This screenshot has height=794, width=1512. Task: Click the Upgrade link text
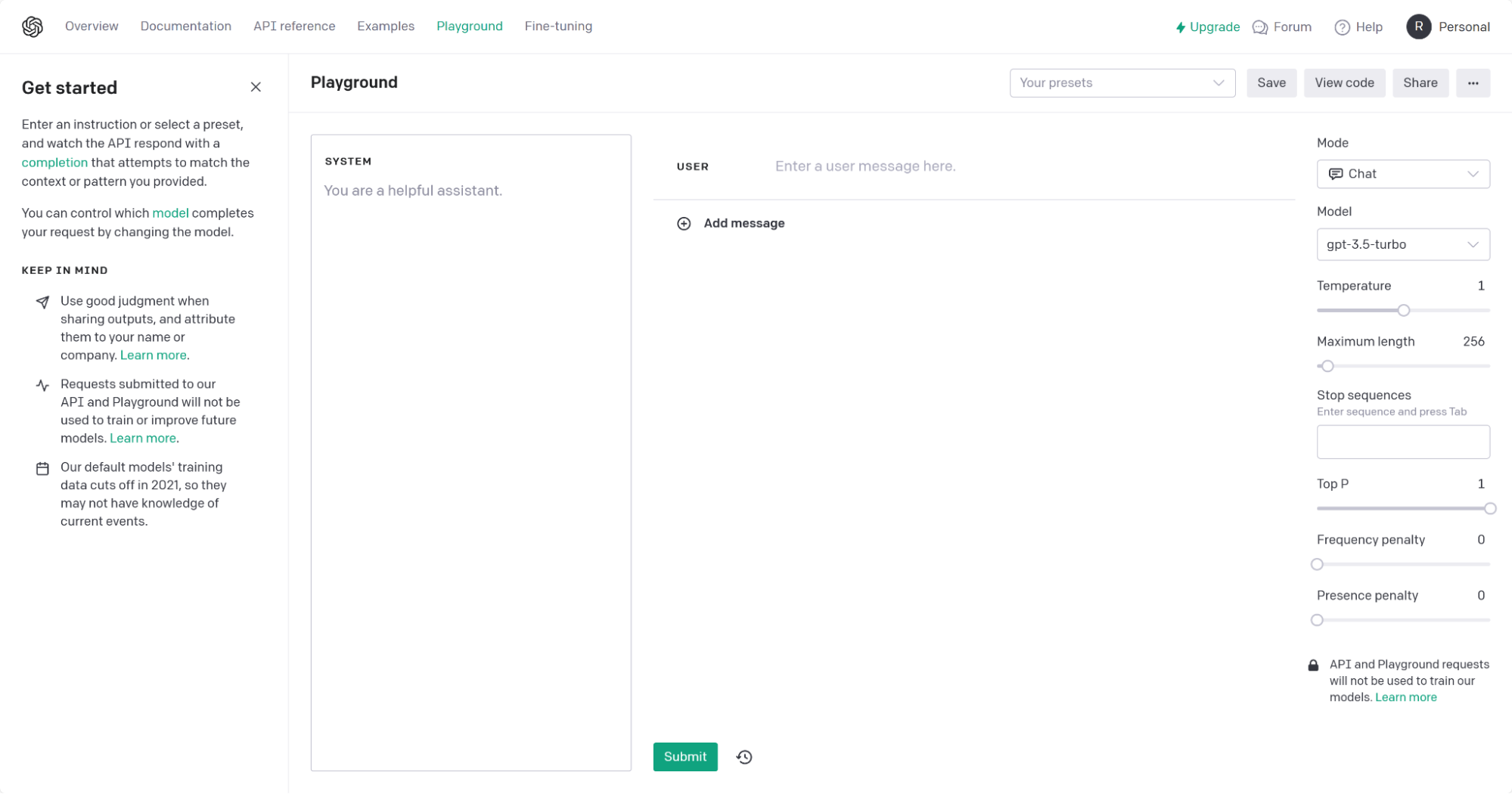tap(1215, 27)
